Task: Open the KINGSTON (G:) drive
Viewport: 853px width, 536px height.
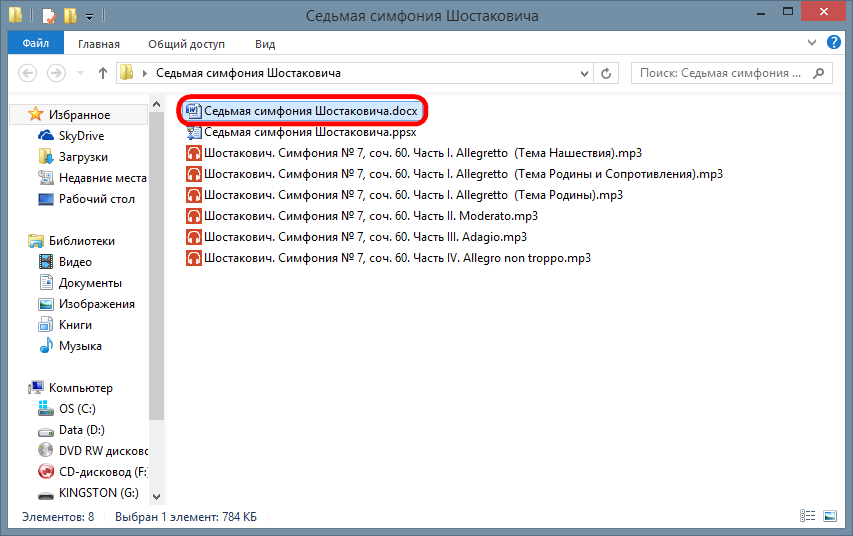Action: [x=98, y=493]
